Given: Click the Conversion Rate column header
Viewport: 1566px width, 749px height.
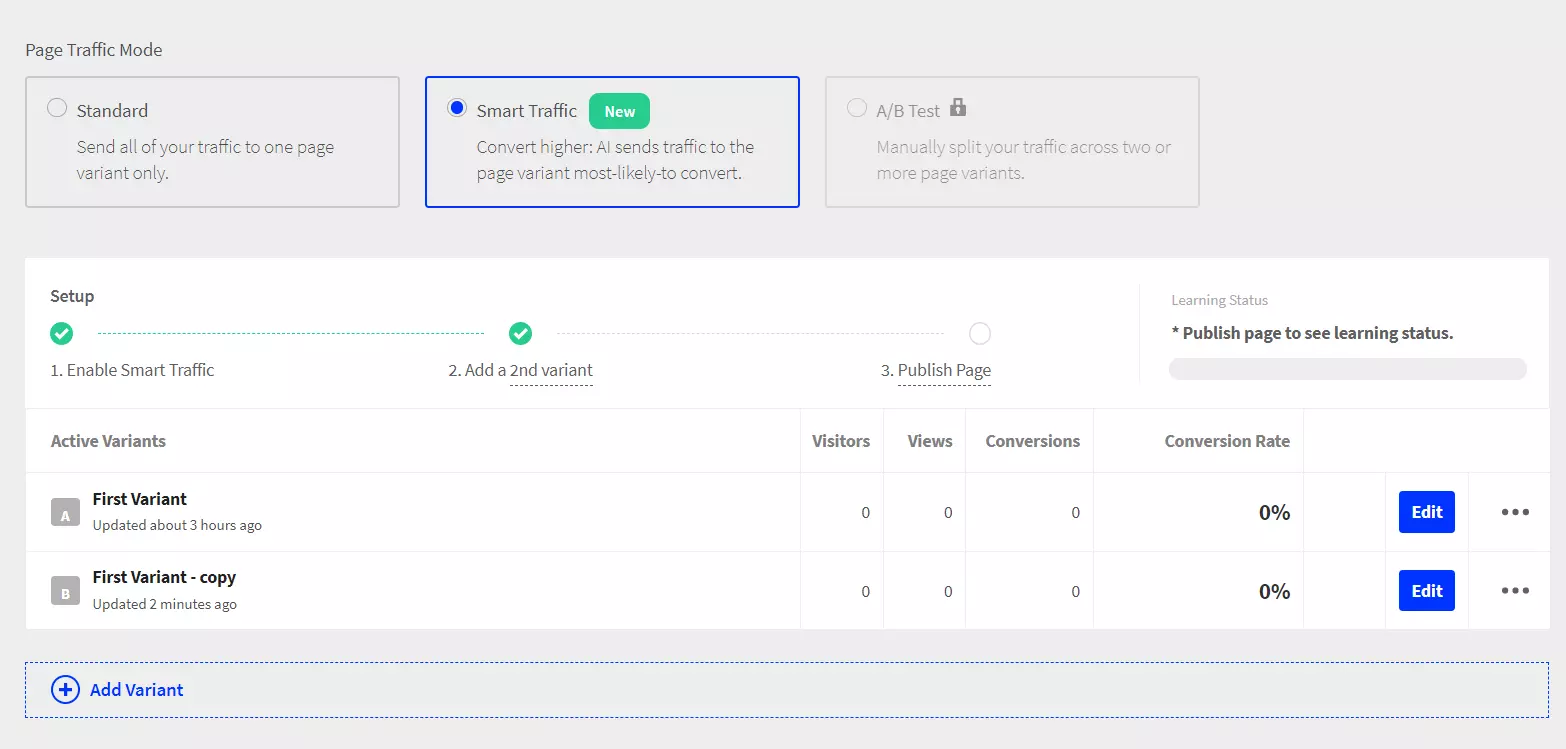Looking at the screenshot, I should click(1227, 440).
